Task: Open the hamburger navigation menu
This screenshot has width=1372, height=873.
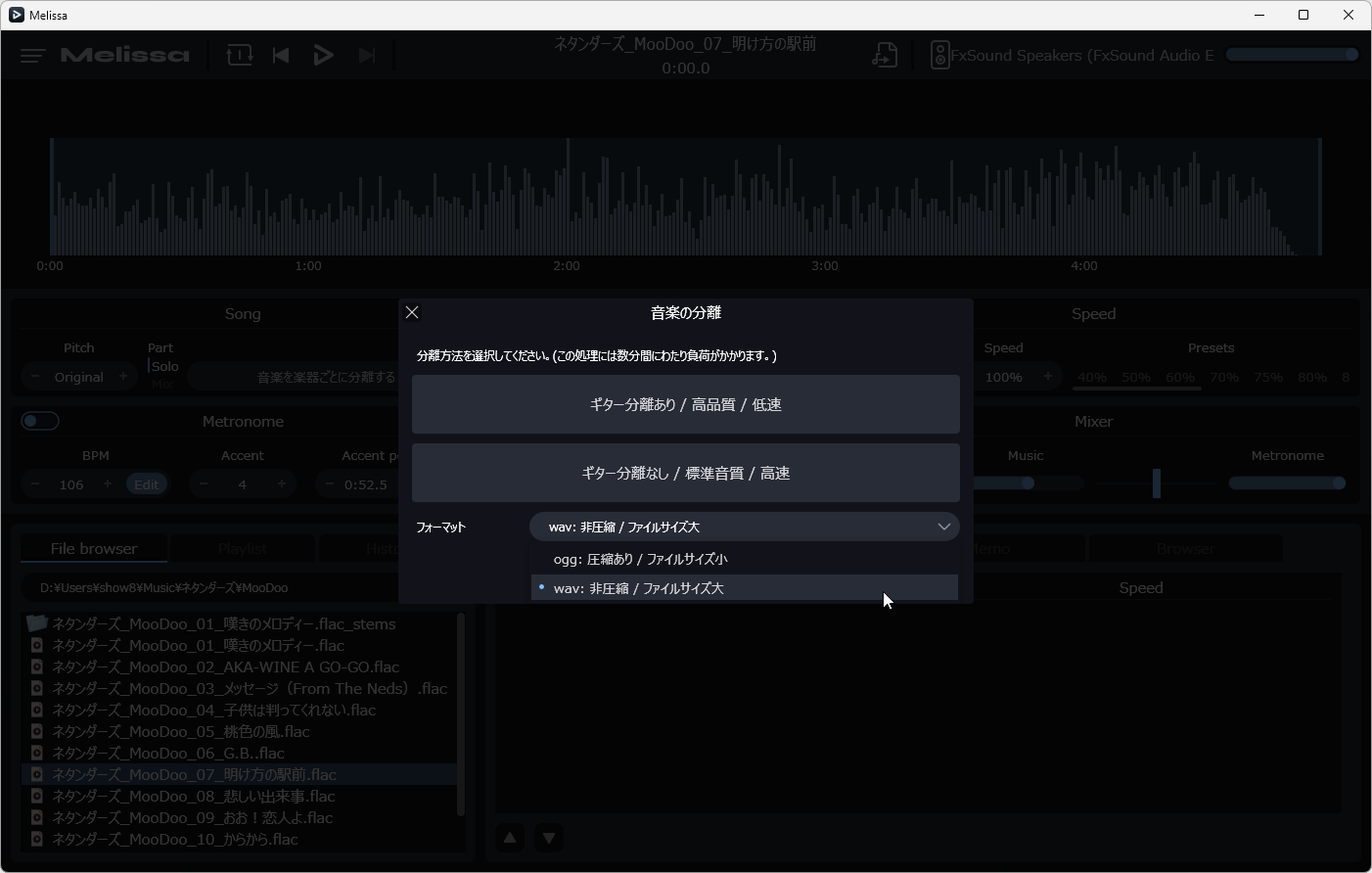Action: (31, 55)
